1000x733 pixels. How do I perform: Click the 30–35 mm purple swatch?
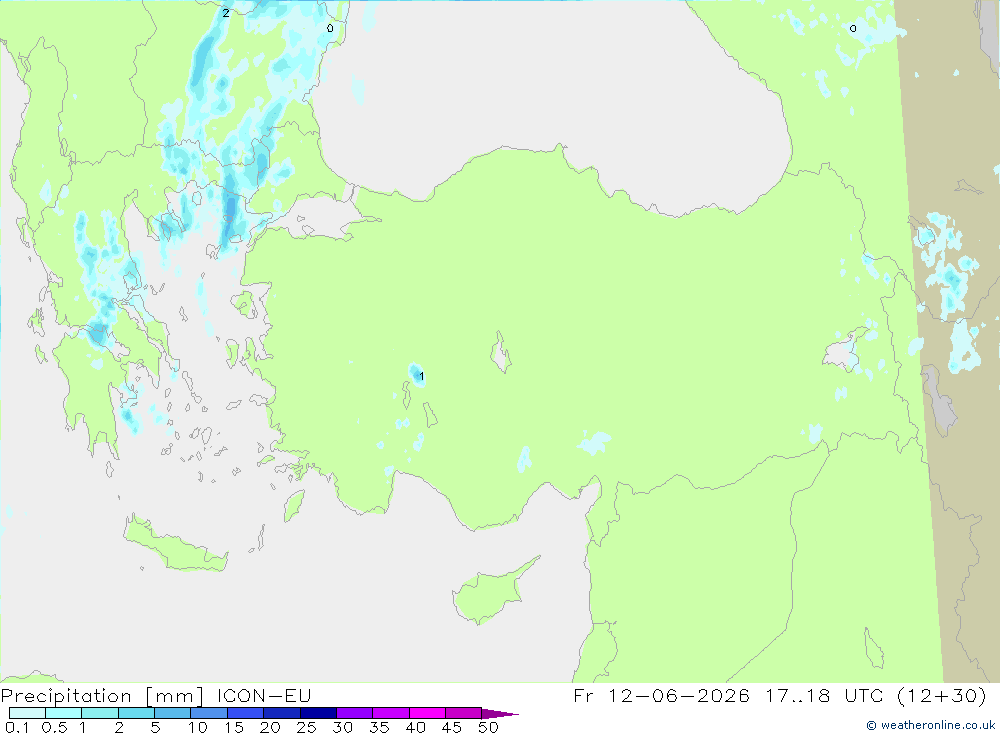point(354,713)
